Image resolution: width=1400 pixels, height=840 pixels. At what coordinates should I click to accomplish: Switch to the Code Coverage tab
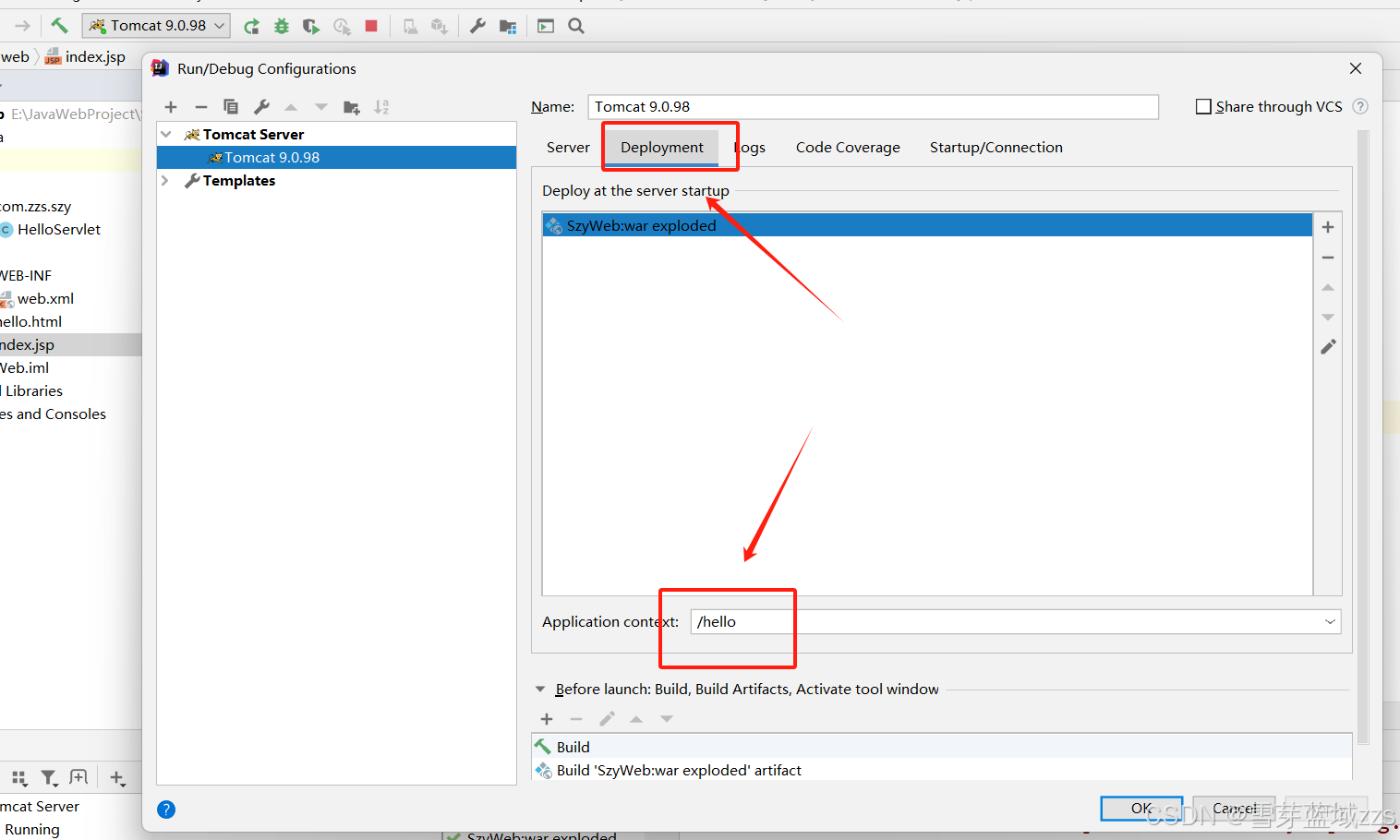tap(848, 148)
